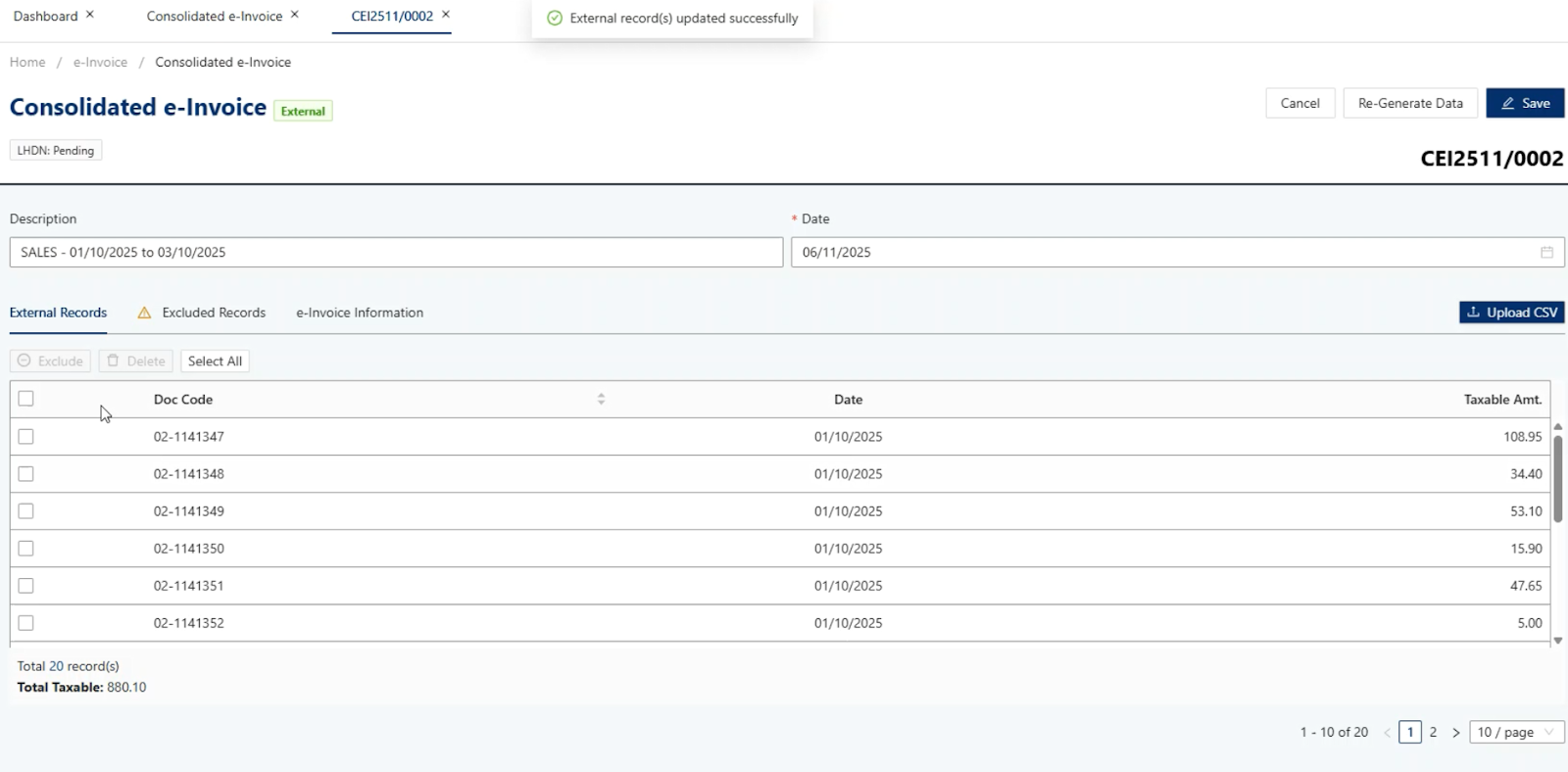
Task: Switch to the Dashboard tab
Action: [x=45, y=16]
